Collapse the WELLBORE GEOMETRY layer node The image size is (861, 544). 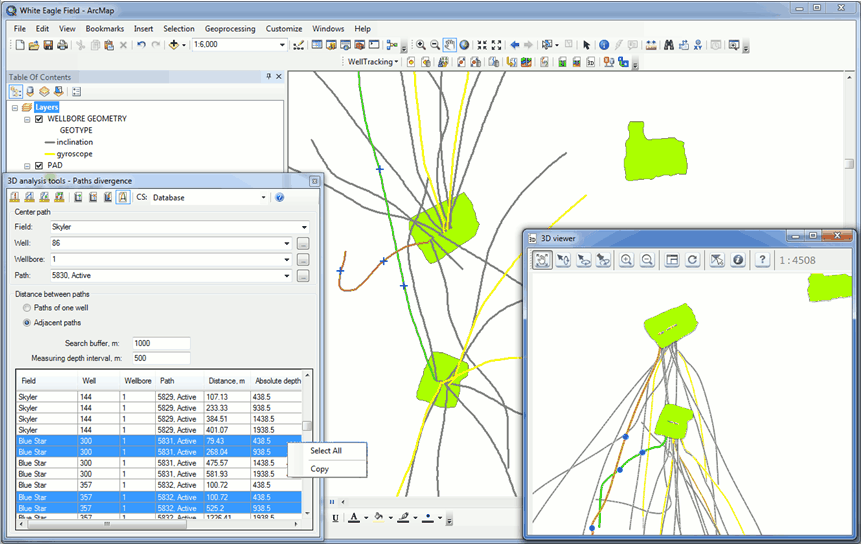pyautogui.click(x=27, y=119)
